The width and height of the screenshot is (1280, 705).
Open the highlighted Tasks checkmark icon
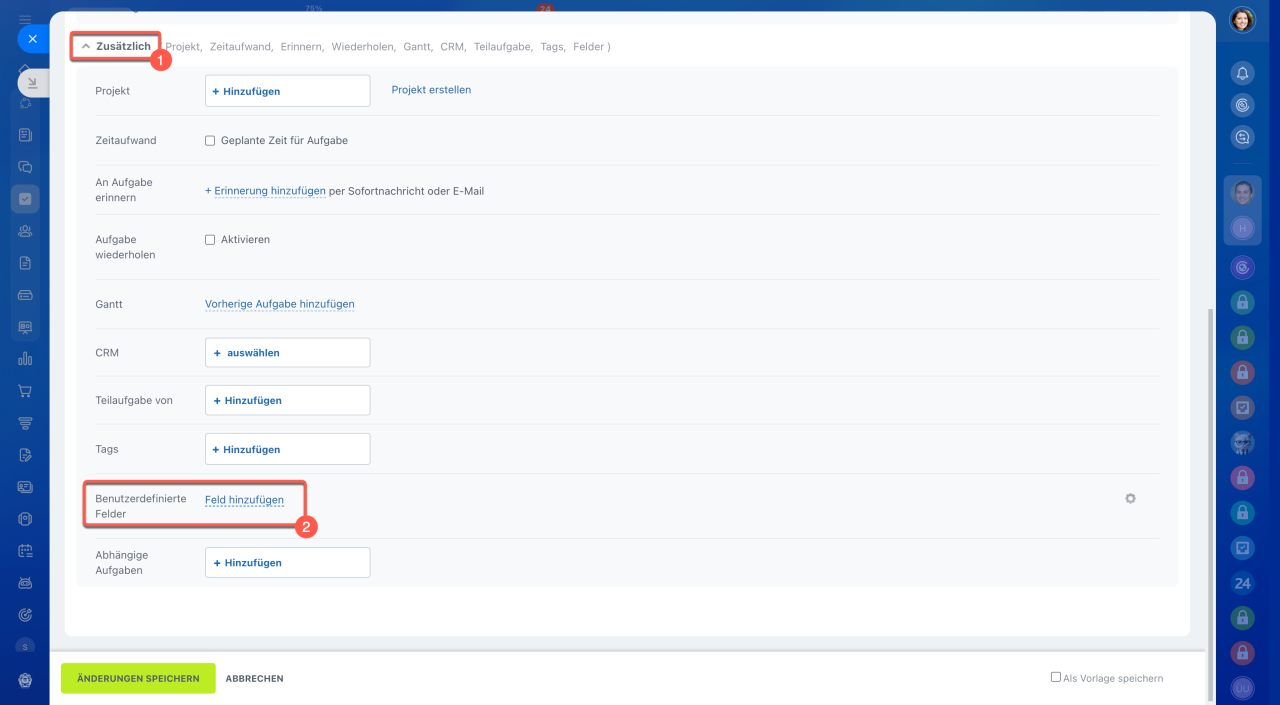point(25,199)
